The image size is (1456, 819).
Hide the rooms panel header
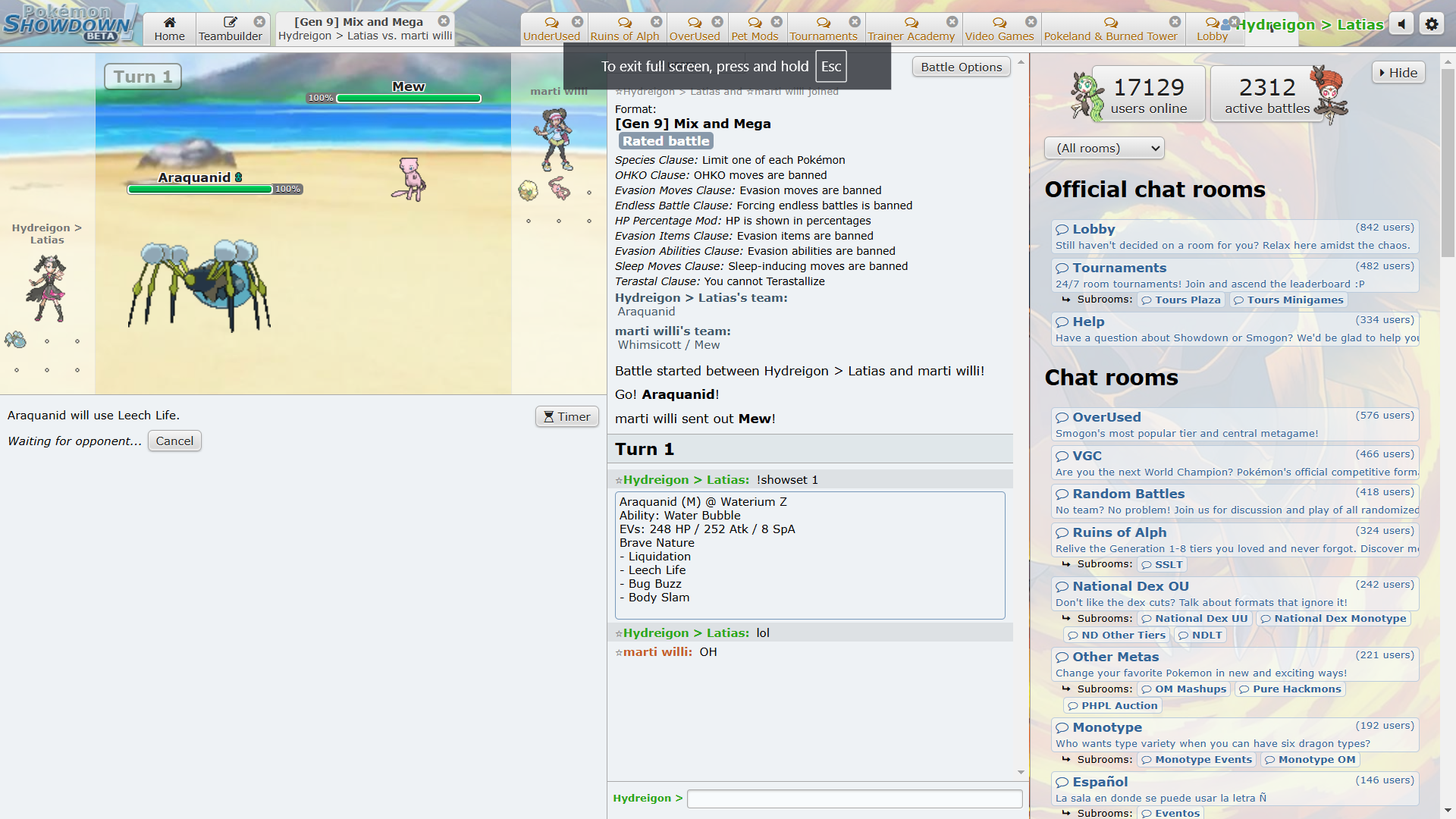[x=1398, y=73]
